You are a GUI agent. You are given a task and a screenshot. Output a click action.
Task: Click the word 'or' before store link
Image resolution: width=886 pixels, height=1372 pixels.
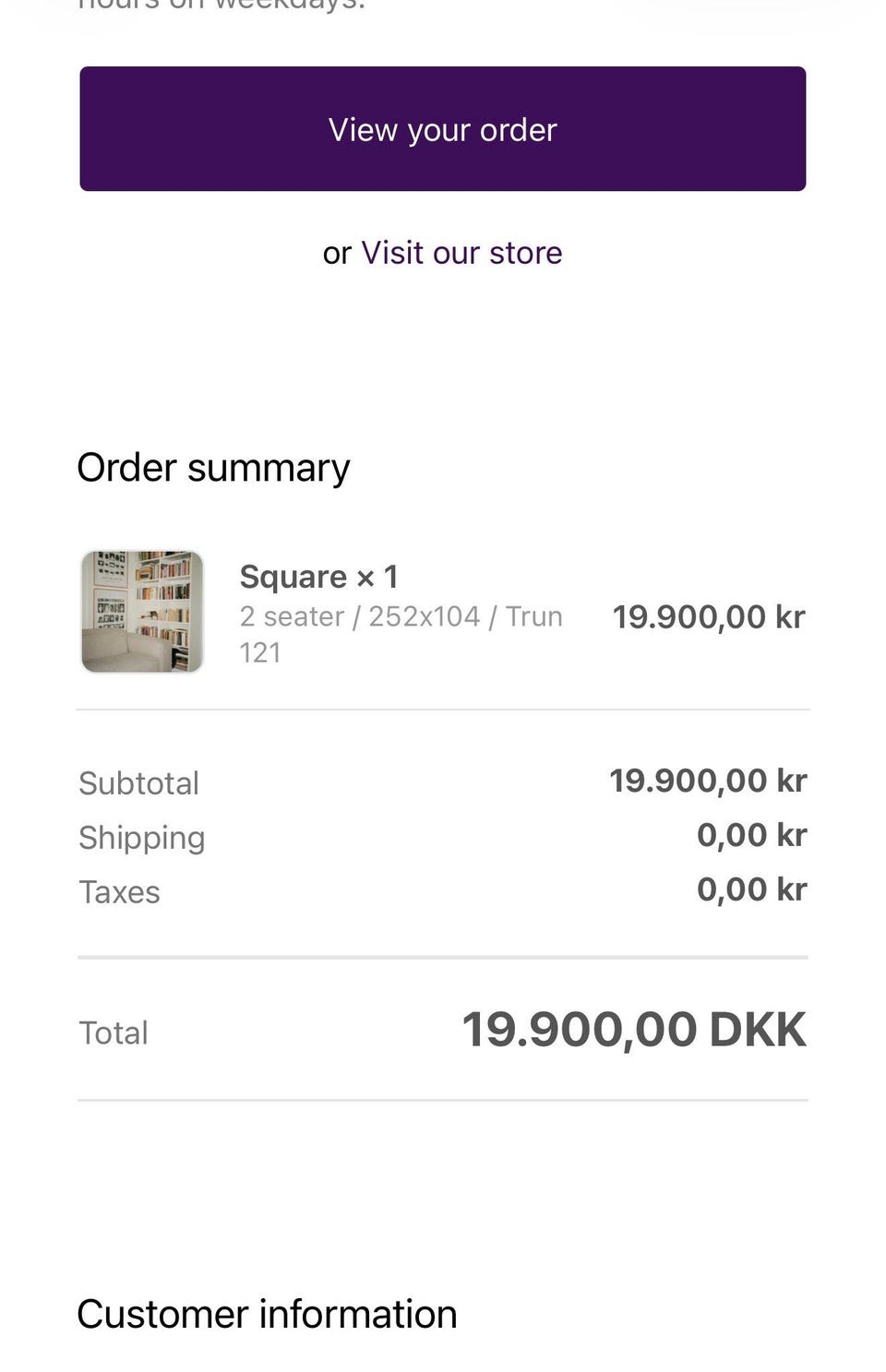(337, 253)
